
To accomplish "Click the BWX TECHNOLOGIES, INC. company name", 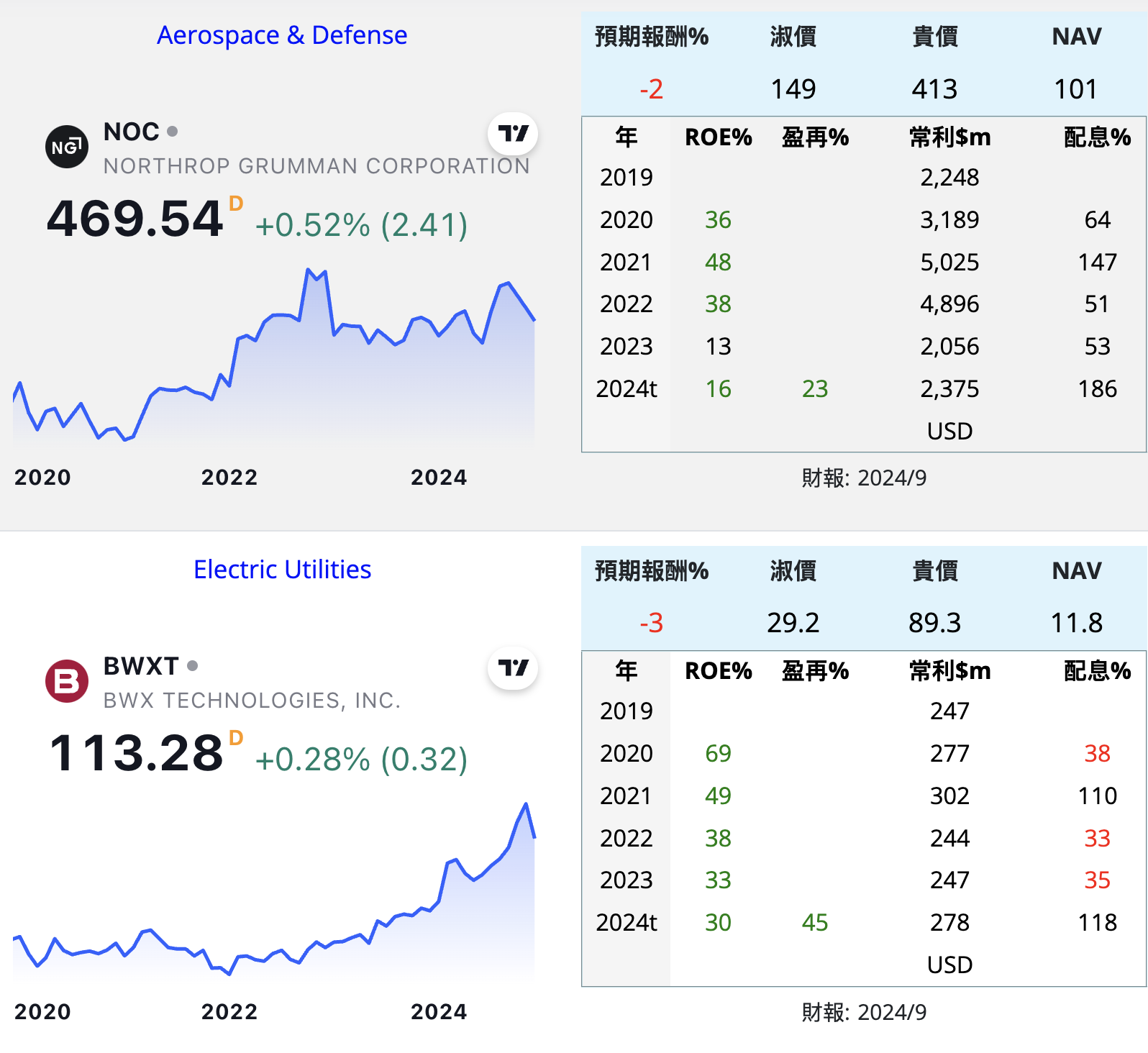I will [x=252, y=701].
